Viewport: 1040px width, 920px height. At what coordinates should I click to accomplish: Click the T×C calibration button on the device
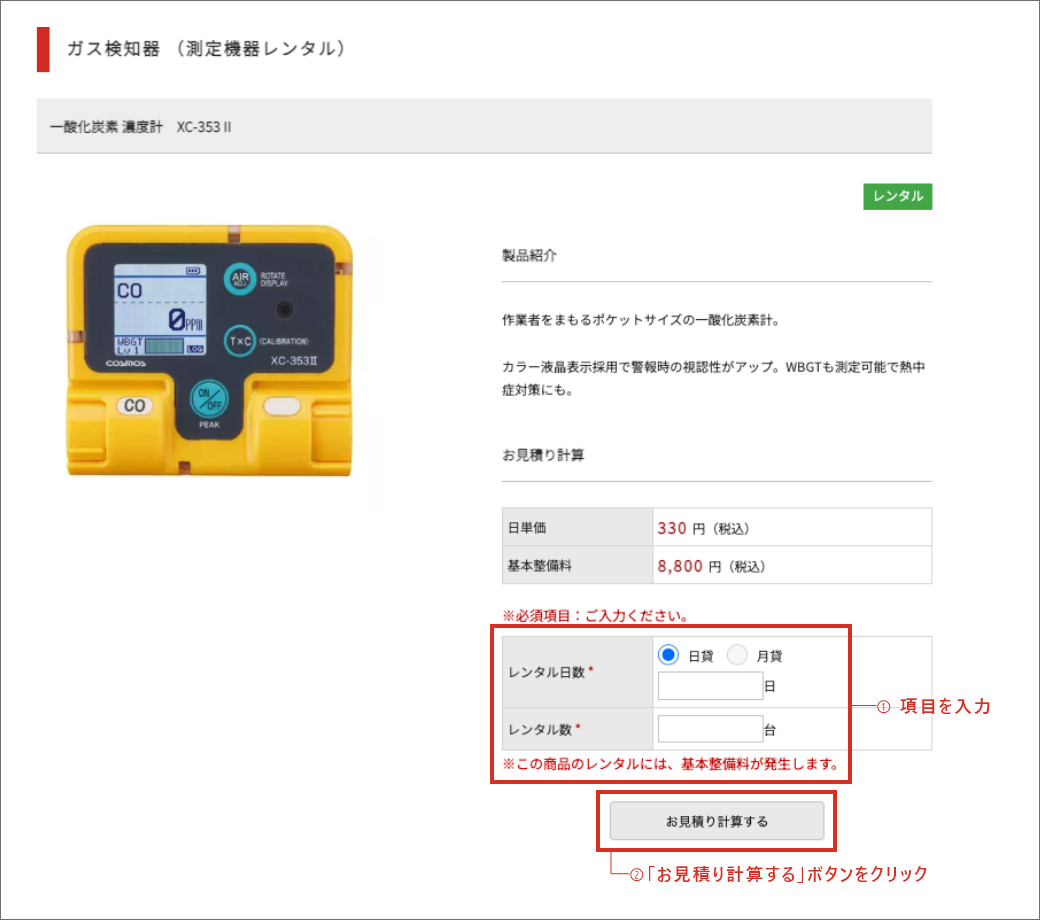tap(239, 341)
